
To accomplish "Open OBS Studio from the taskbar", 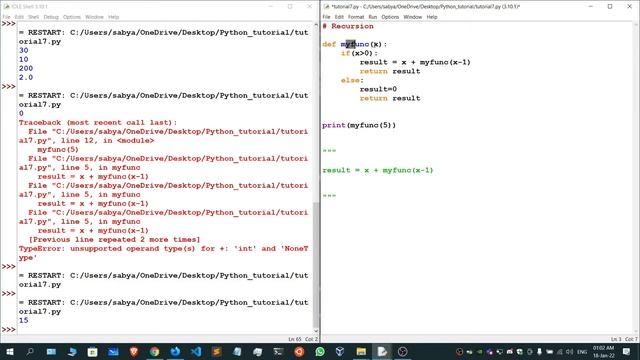I will [402, 351].
